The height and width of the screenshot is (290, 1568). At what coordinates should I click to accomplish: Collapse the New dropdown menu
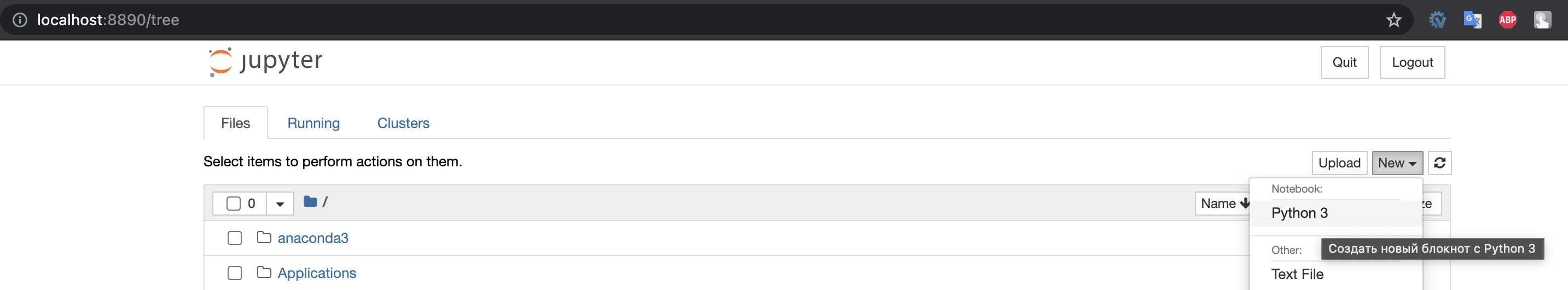click(1397, 163)
